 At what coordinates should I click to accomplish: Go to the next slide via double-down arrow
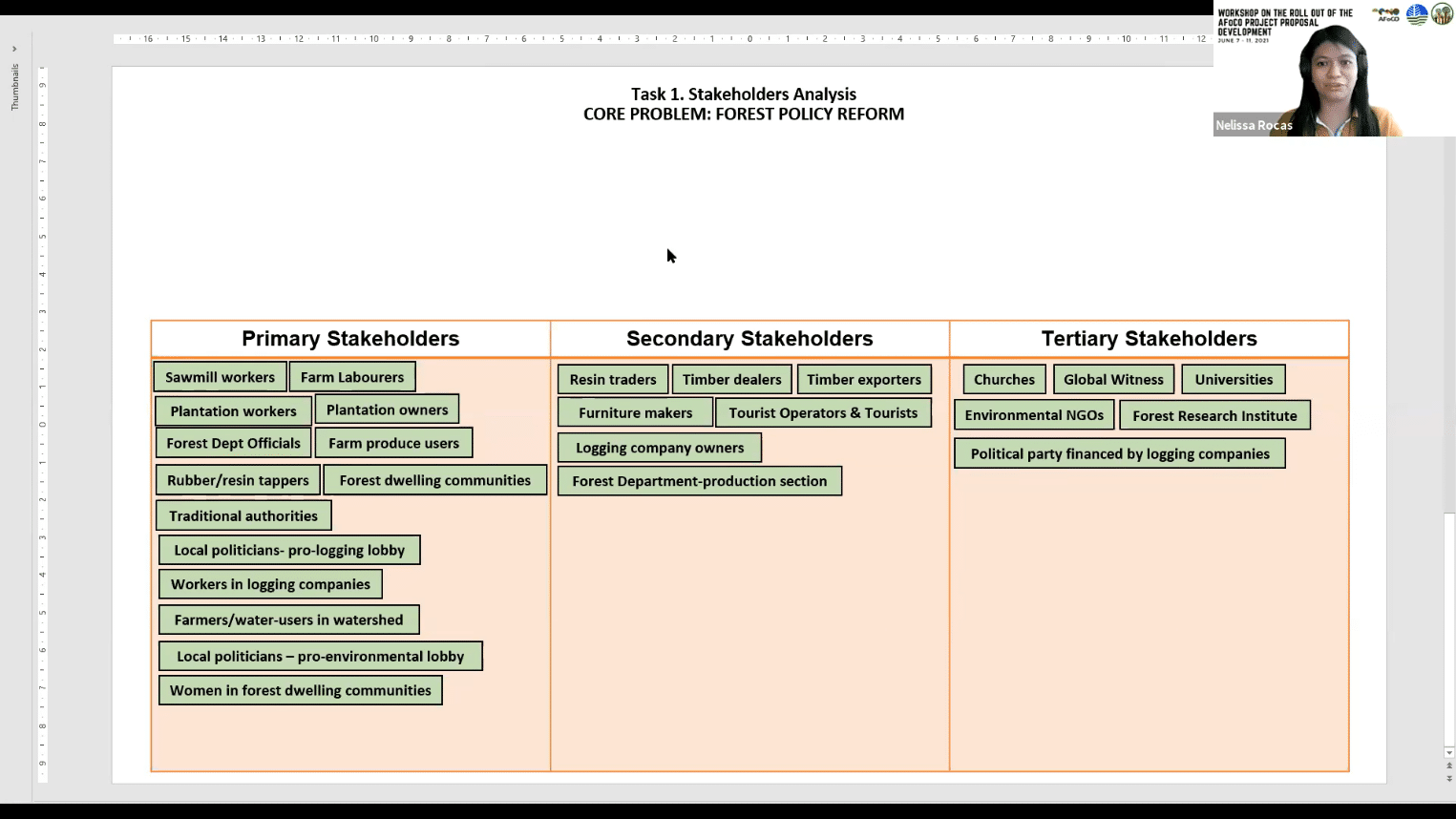[x=1449, y=779]
